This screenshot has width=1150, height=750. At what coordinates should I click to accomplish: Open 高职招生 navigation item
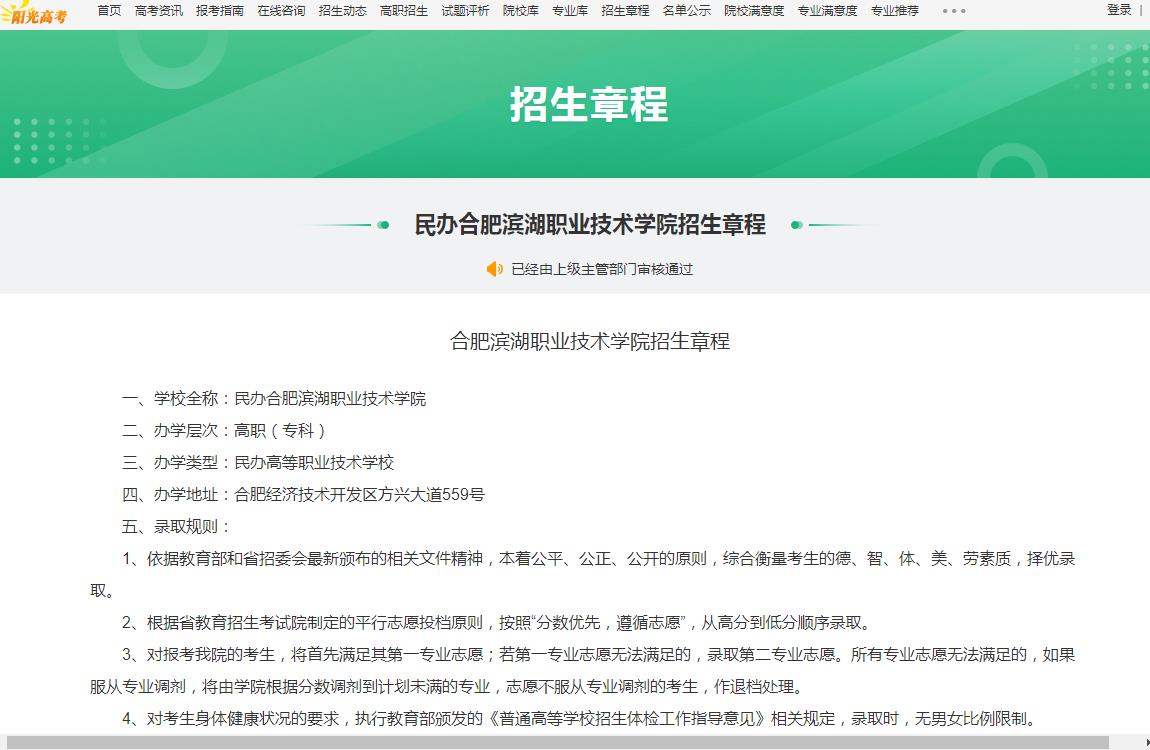click(x=404, y=10)
